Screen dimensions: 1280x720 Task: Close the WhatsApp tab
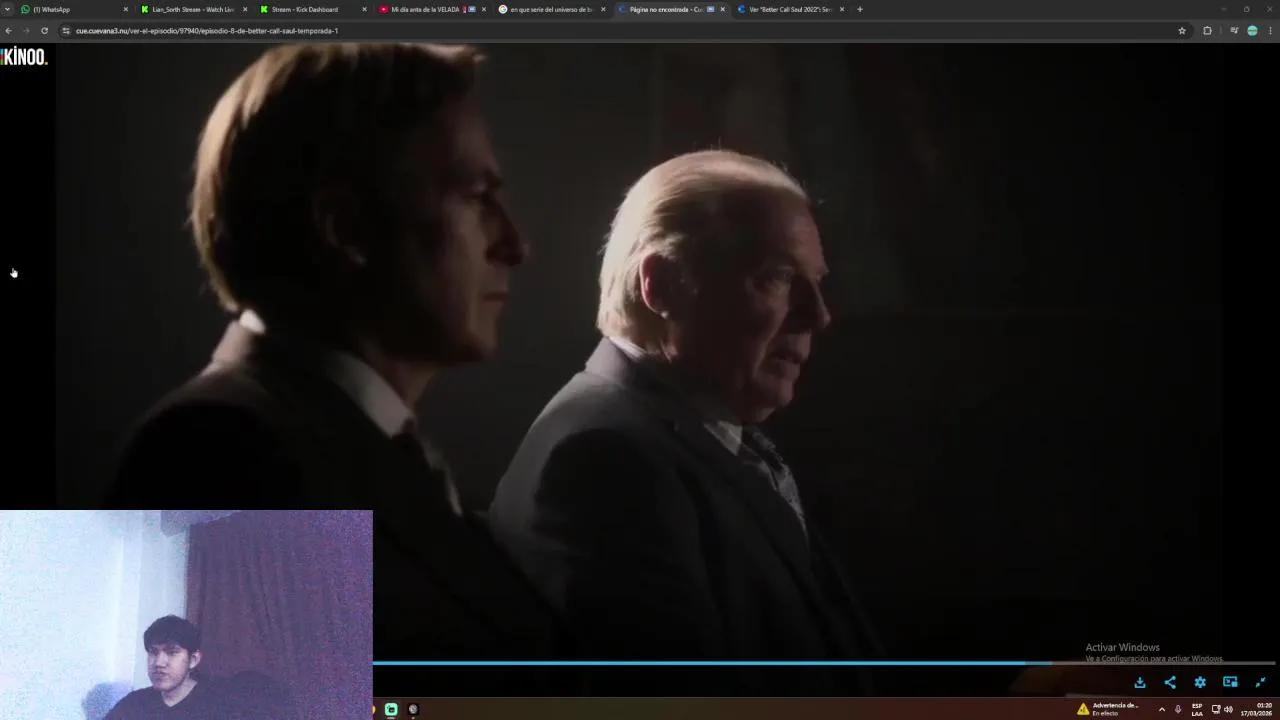coord(125,9)
